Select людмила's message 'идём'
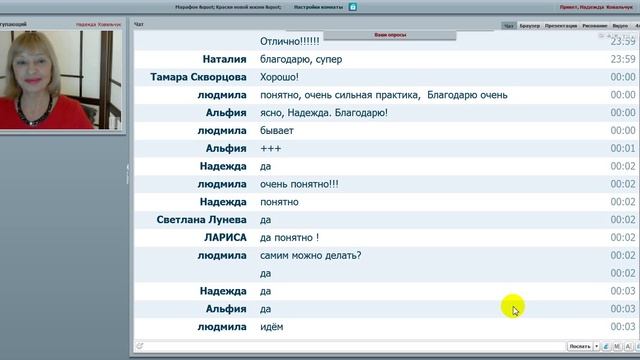Viewport: 640px width, 360px height. click(x=271, y=327)
